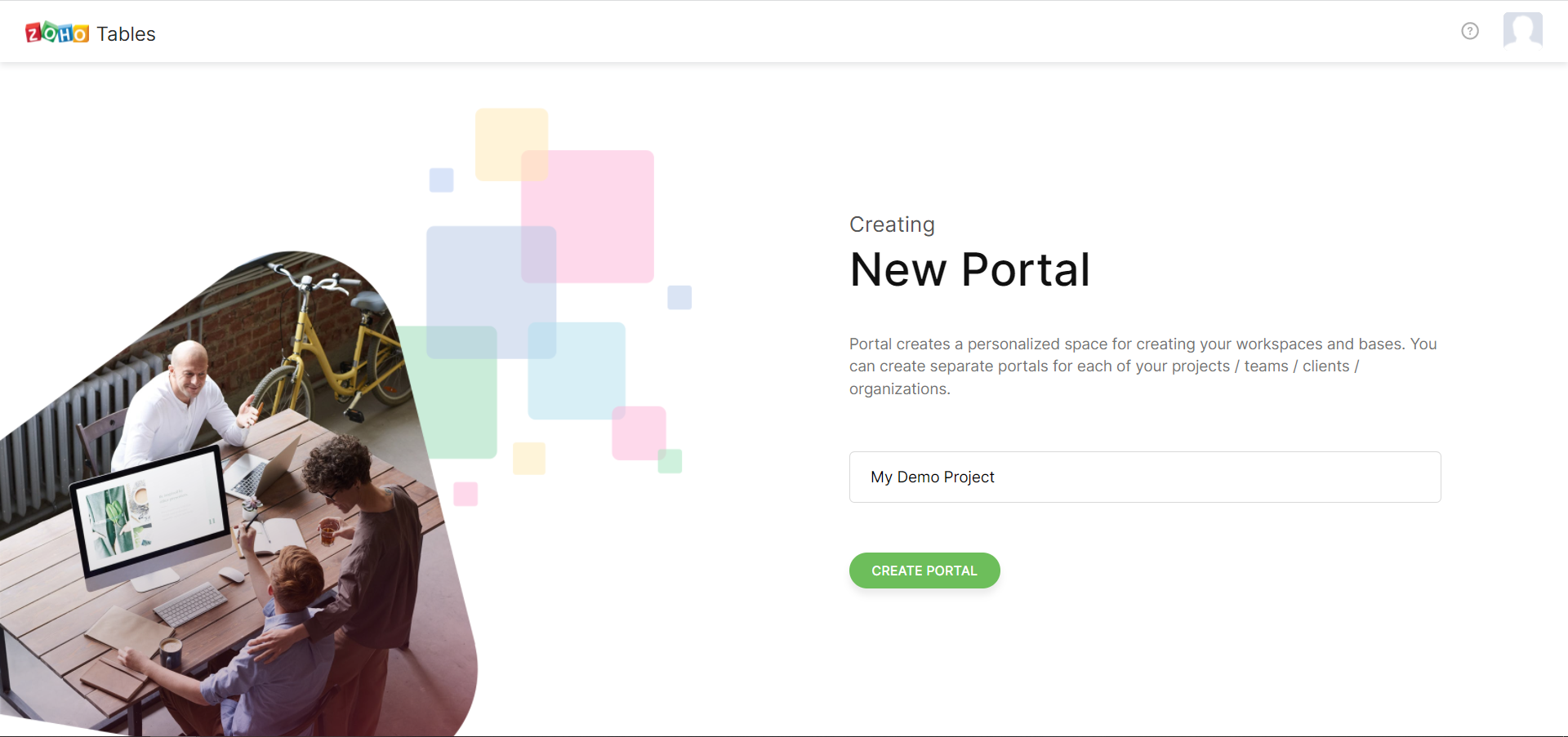1568x737 pixels.
Task: Open the help question-mark icon
Action: [x=1470, y=31]
